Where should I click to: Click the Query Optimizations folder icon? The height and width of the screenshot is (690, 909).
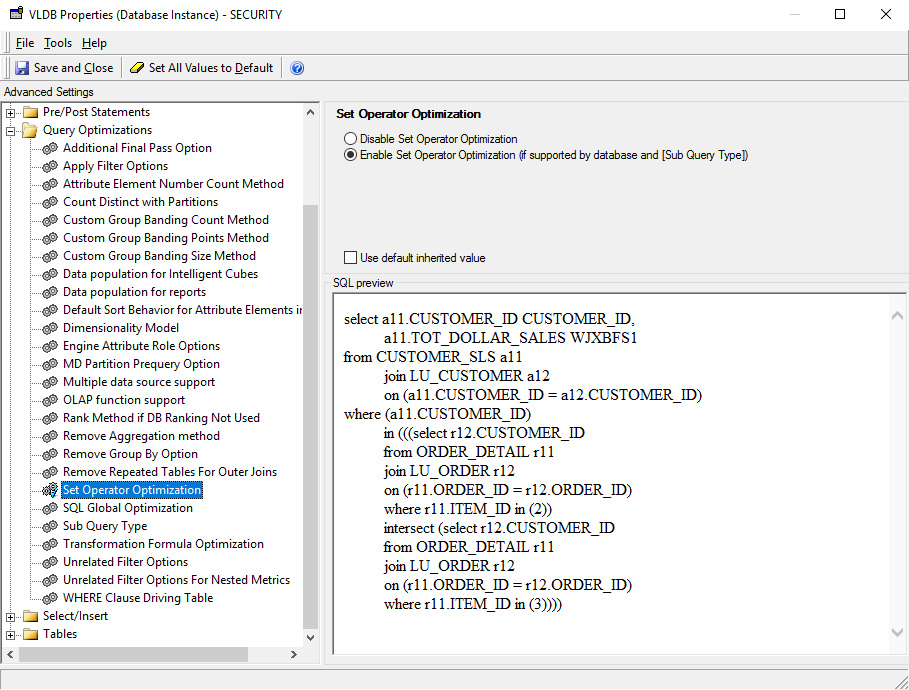30,130
